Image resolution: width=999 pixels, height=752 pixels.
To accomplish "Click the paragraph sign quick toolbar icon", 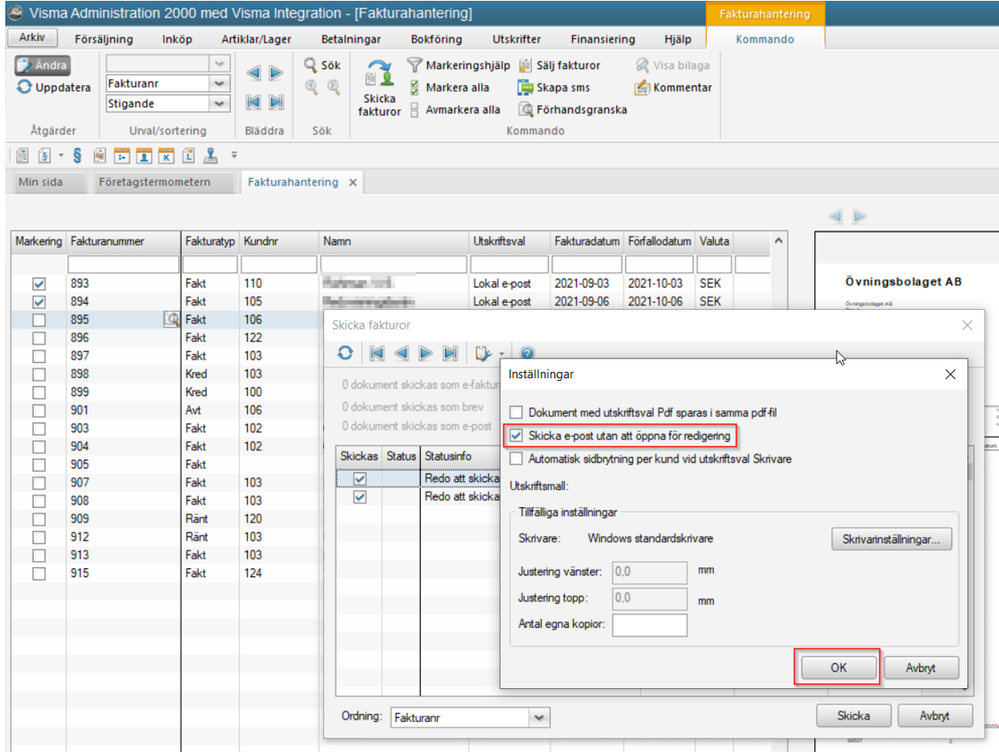I will (77, 155).
